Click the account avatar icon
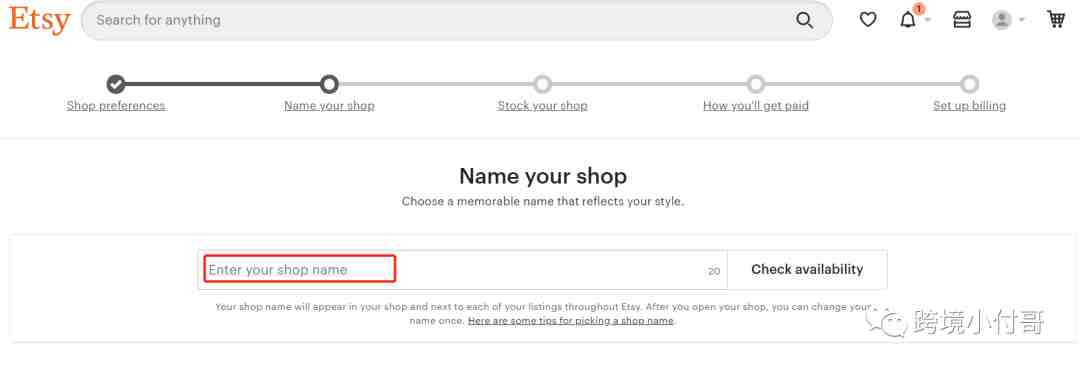 [x=1001, y=20]
